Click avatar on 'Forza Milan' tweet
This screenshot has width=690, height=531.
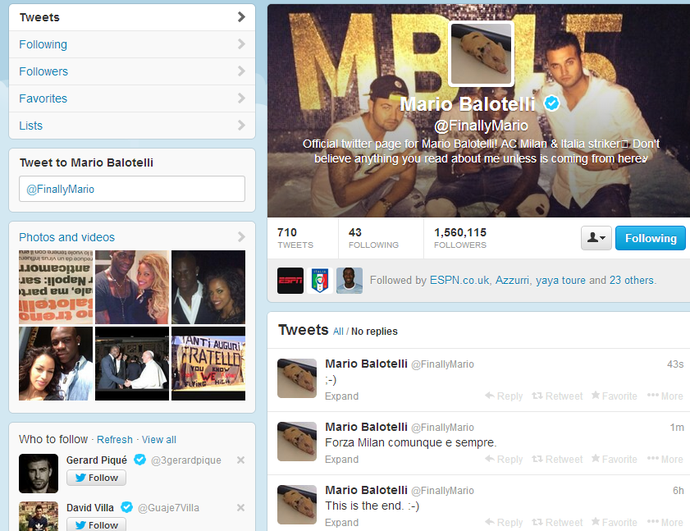[x=297, y=441]
